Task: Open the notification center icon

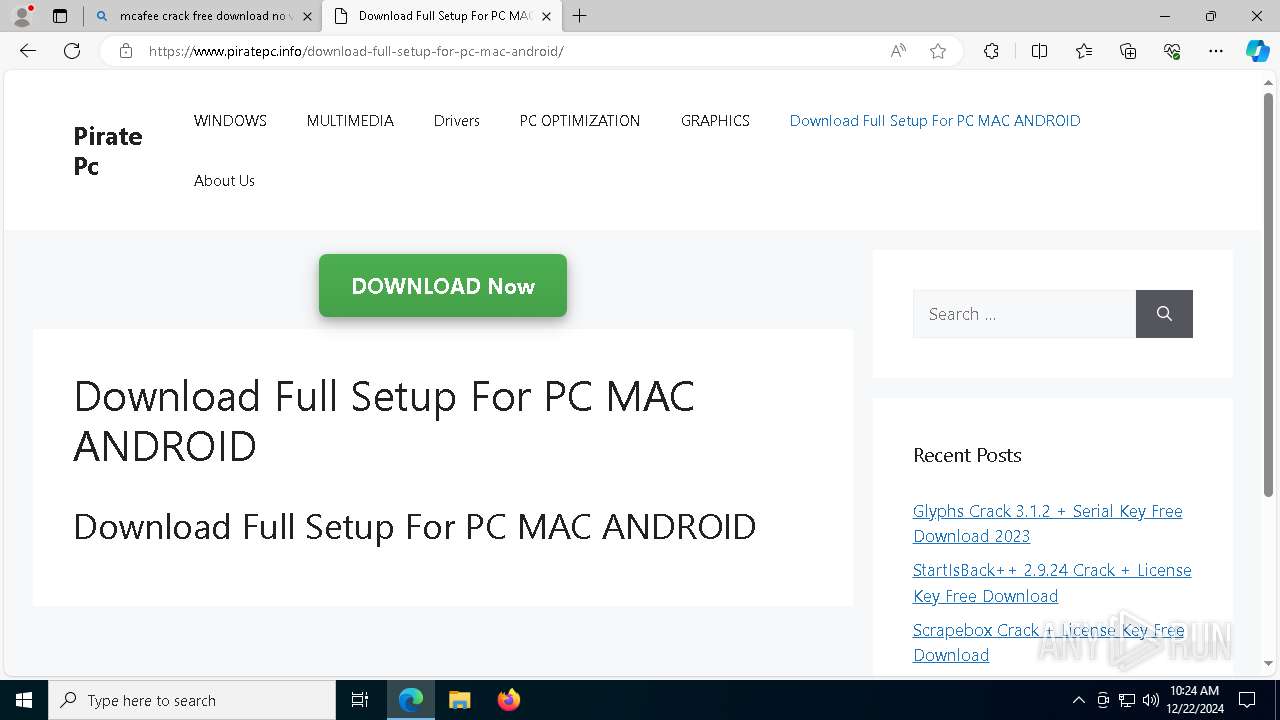Action: [1247, 700]
